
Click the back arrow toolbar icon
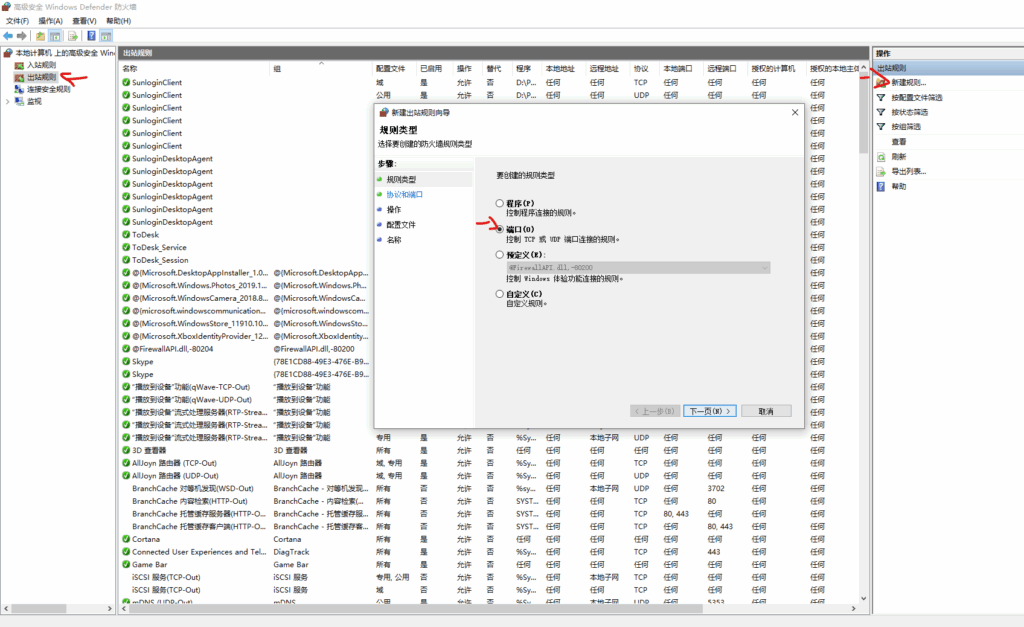click(8, 35)
